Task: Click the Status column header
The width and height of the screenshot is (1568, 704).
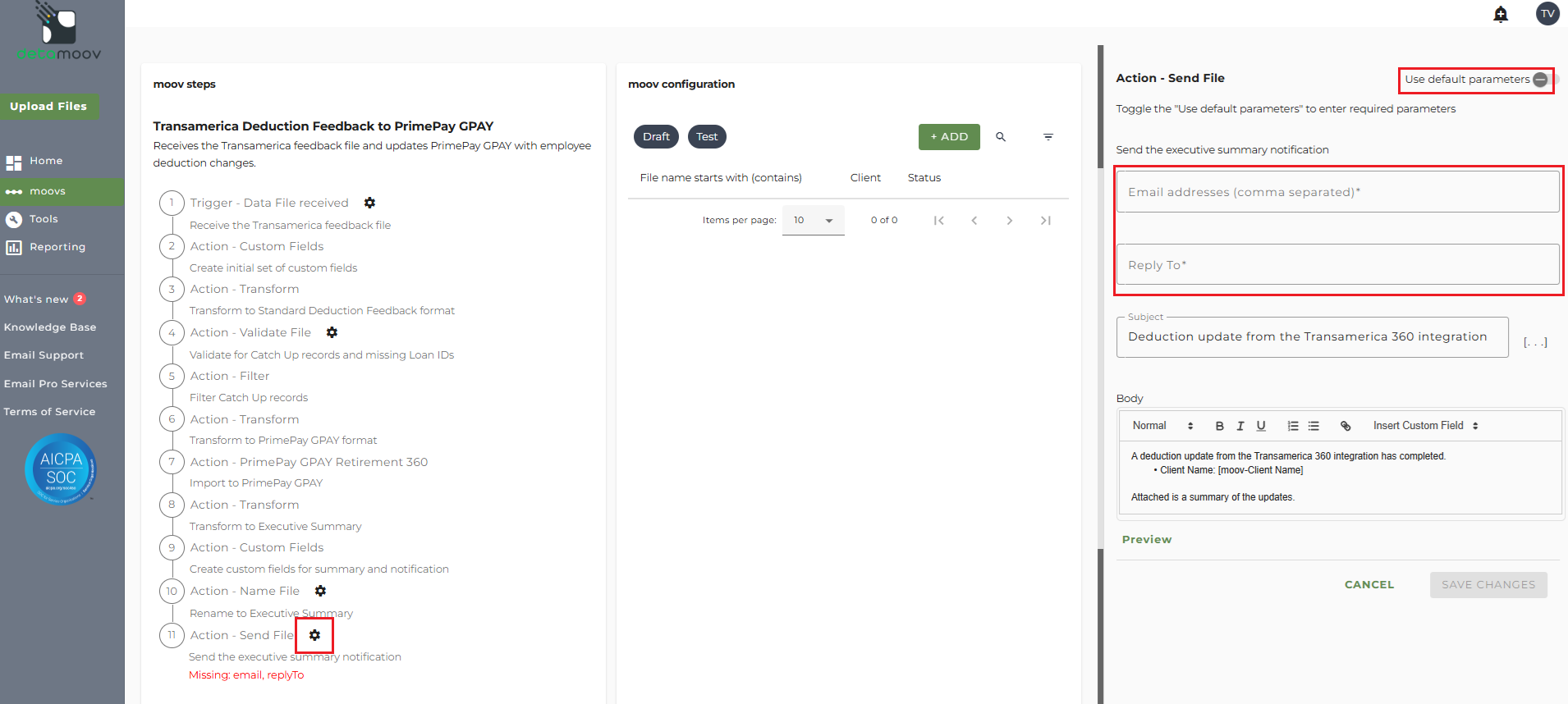Action: [x=924, y=178]
